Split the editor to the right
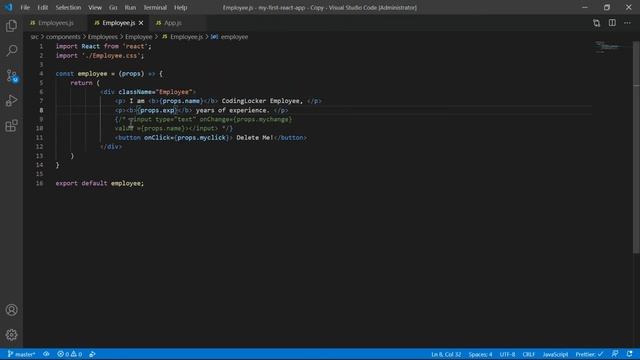Image resolution: width=640 pixels, height=360 pixels. tap(612, 23)
